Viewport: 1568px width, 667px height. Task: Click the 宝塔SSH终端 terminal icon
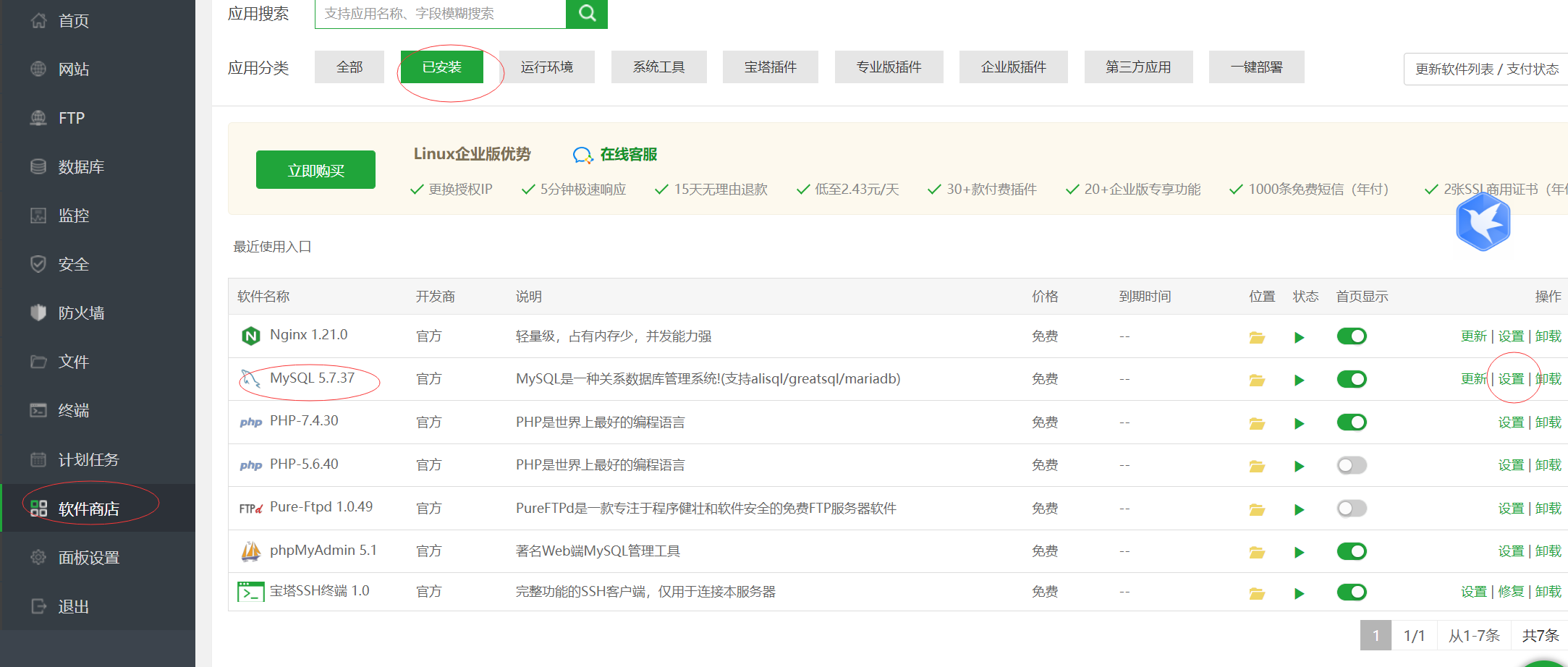click(x=250, y=592)
